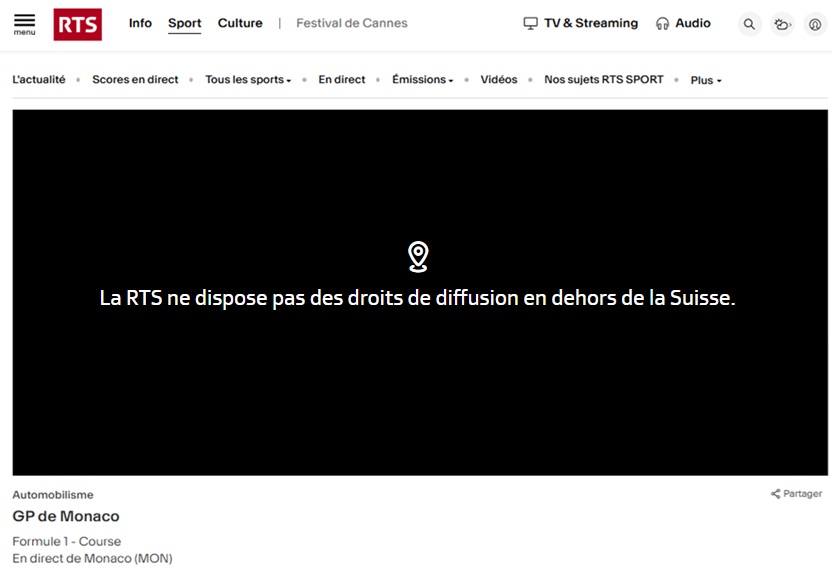The image size is (832, 570).
Task: Open the Culture section
Action: 240,23
